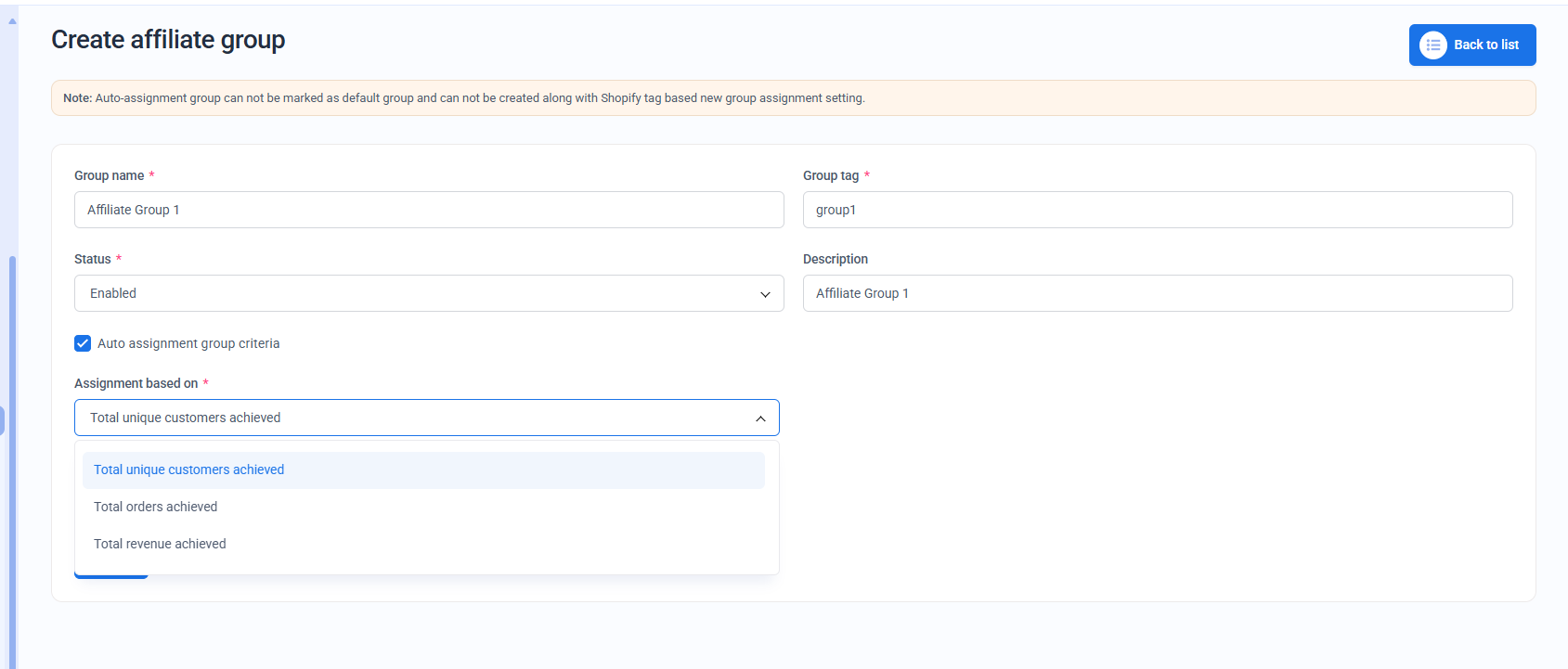Click the 'Create affiliate group' page heading

[x=168, y=40]
